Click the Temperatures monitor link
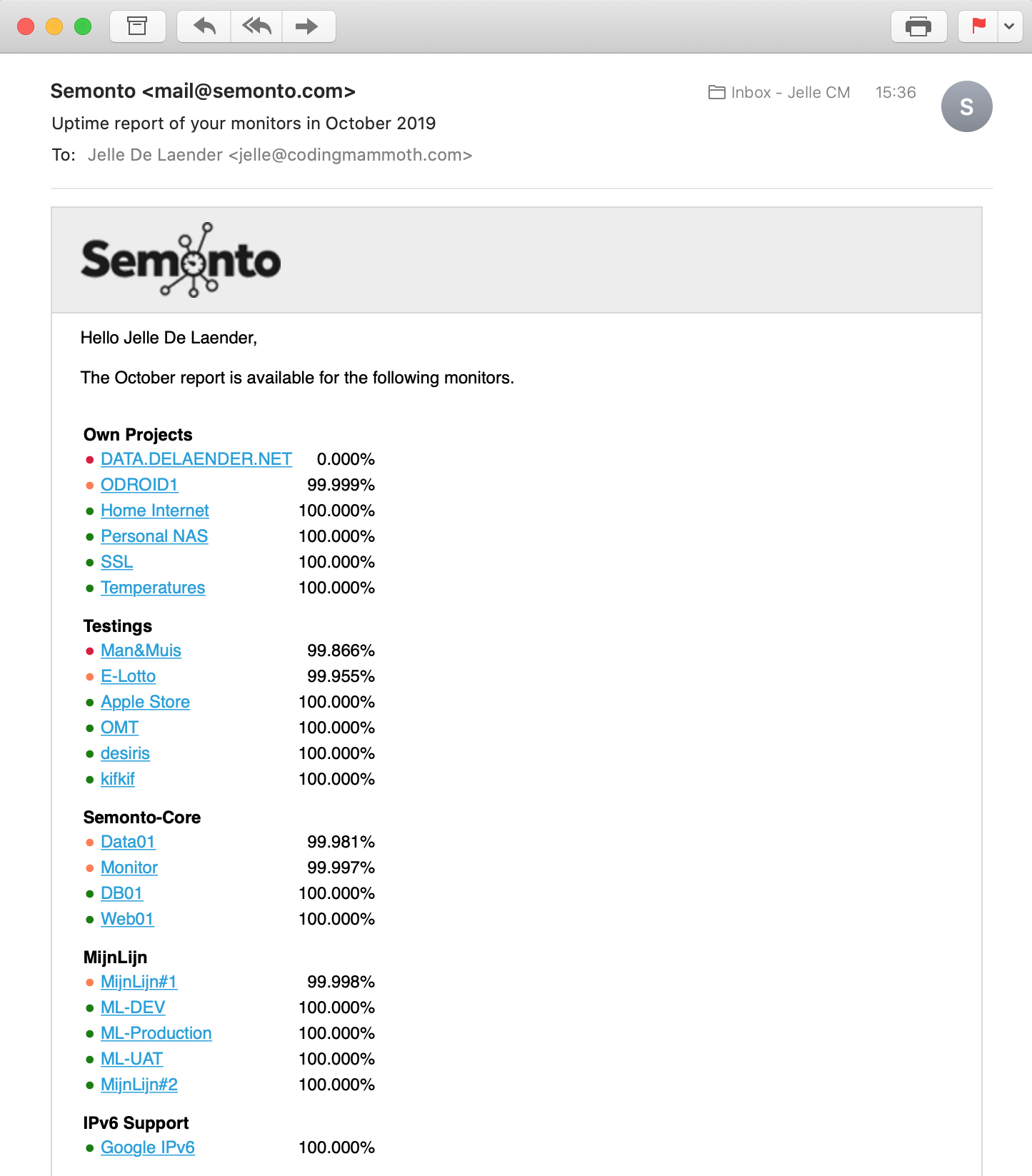This screenshot has height=1176, width=1032. (153, 588)
